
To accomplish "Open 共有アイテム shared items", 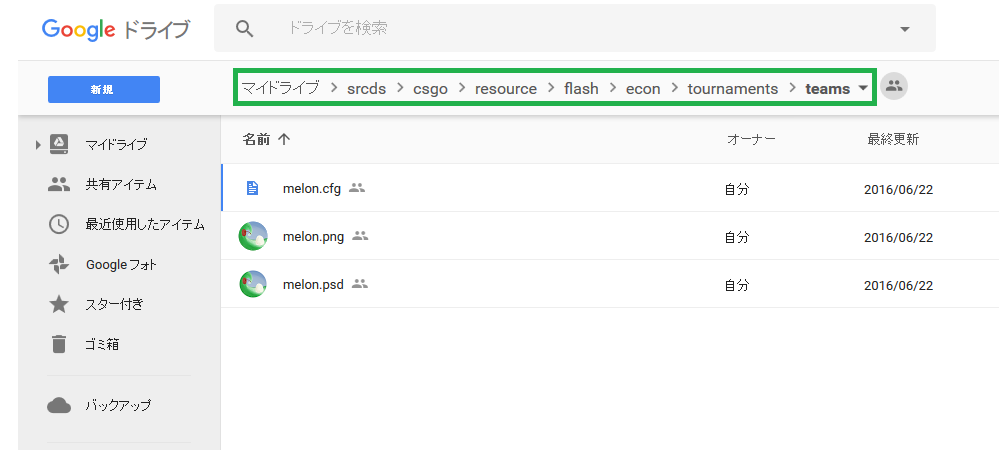I will [120, 184].
